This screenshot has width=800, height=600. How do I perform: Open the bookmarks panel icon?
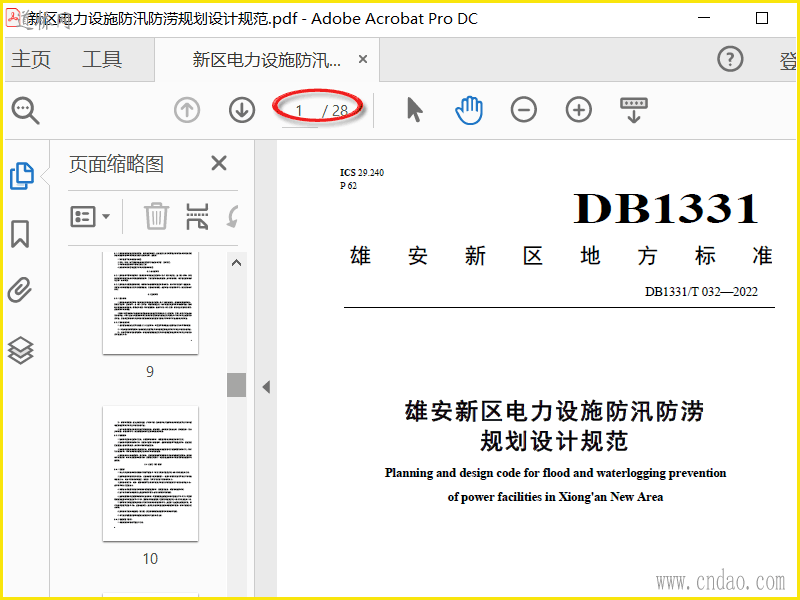click(20, 234)
